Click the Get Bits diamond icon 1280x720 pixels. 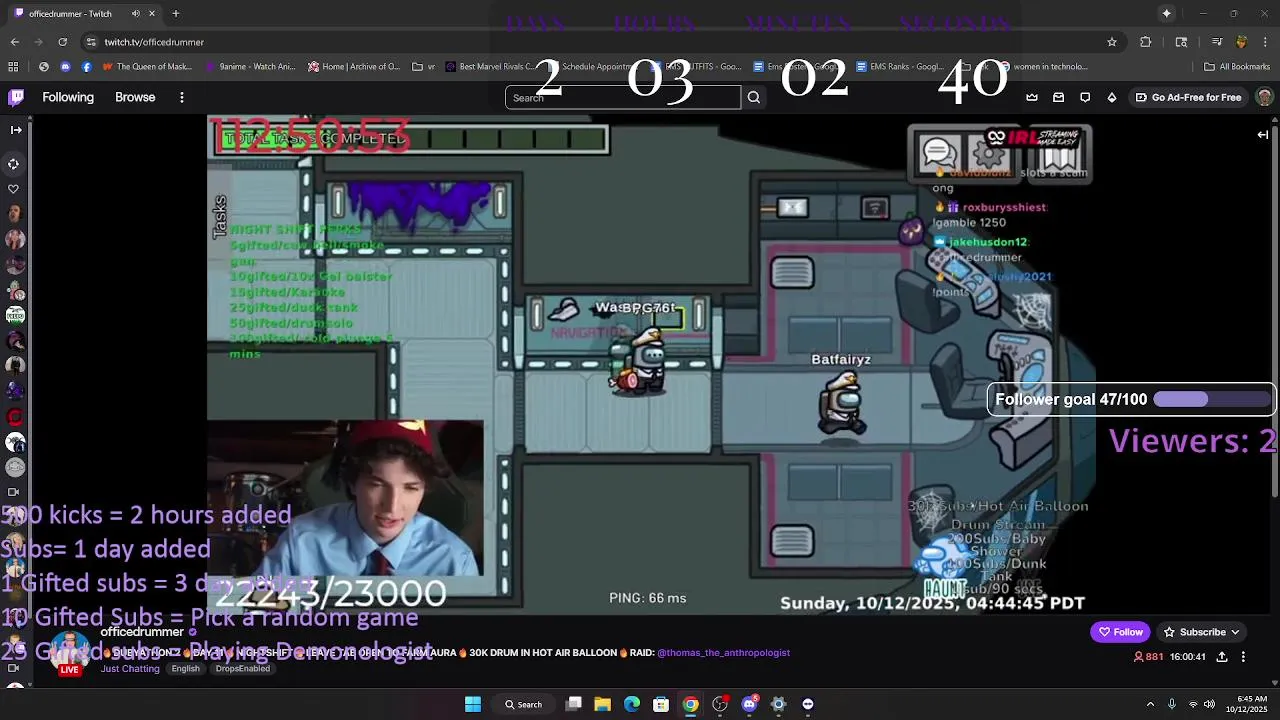point(1112,97)
